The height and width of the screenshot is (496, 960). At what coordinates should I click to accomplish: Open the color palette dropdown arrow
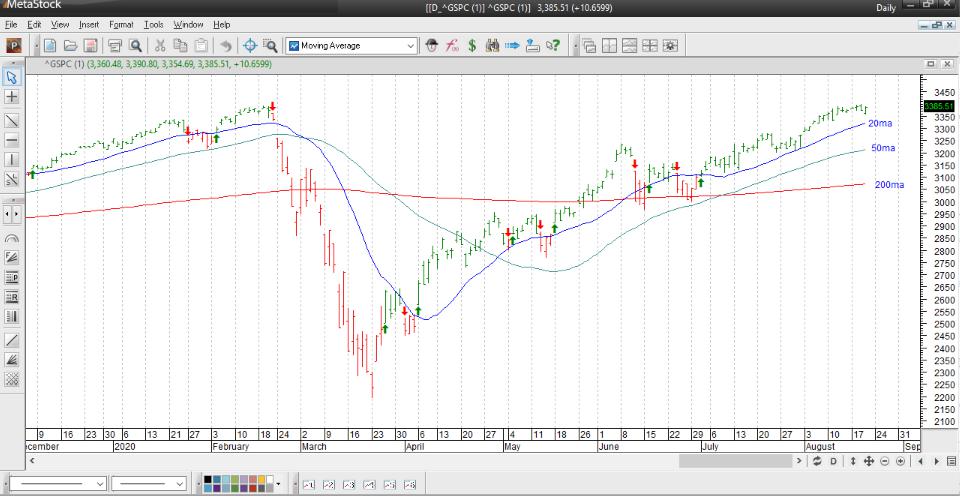[293, 484]
